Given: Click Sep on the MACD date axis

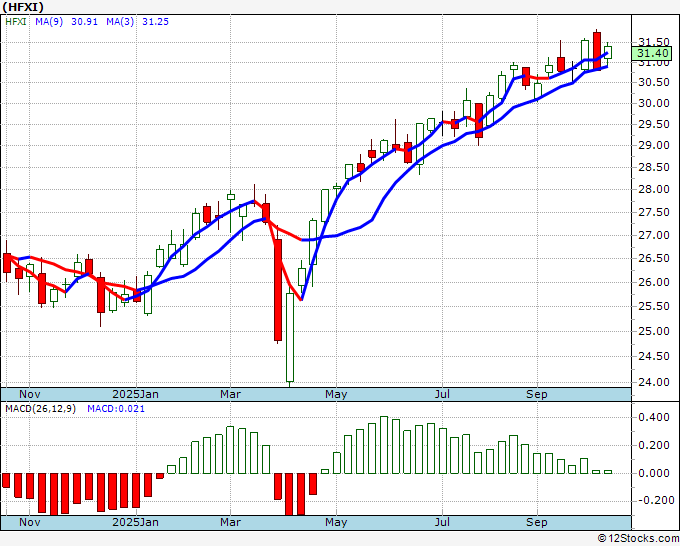Looking at the screenshot, I should click(x=537, y=522).
